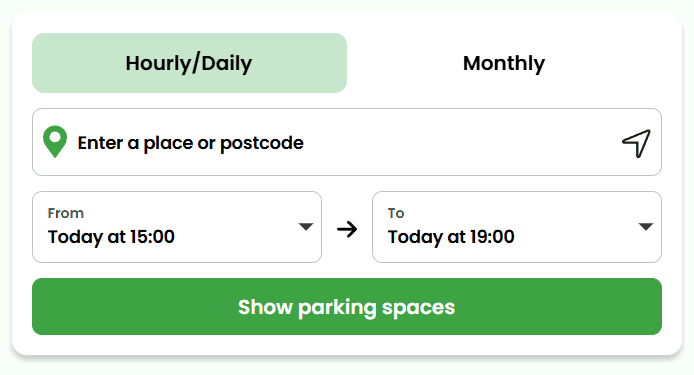Viewport: 694px width, 375px height.
Task: Switch to the Monthly tab
Action: [x=504, y=63]
